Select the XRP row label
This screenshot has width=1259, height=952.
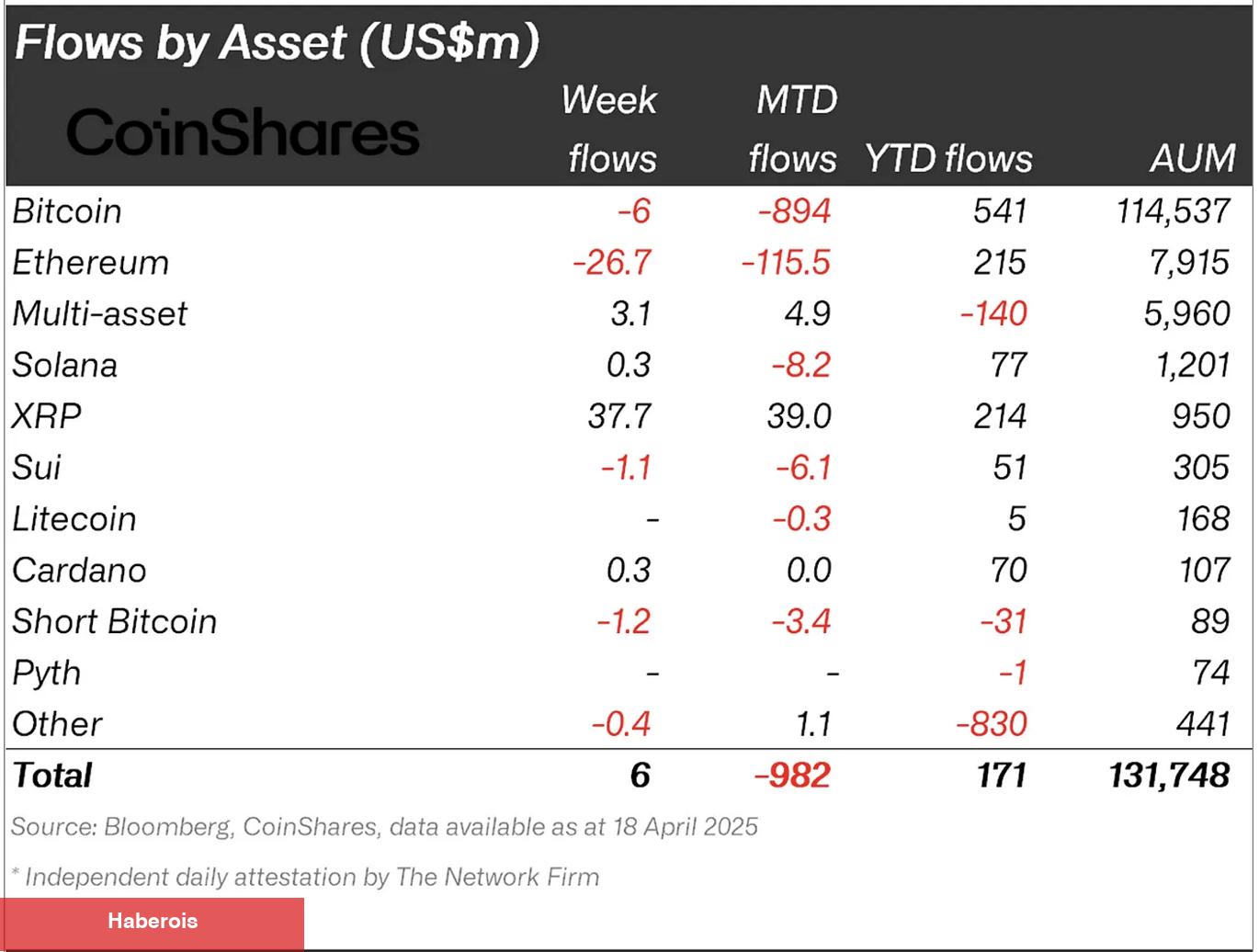[x=47, y=416]
